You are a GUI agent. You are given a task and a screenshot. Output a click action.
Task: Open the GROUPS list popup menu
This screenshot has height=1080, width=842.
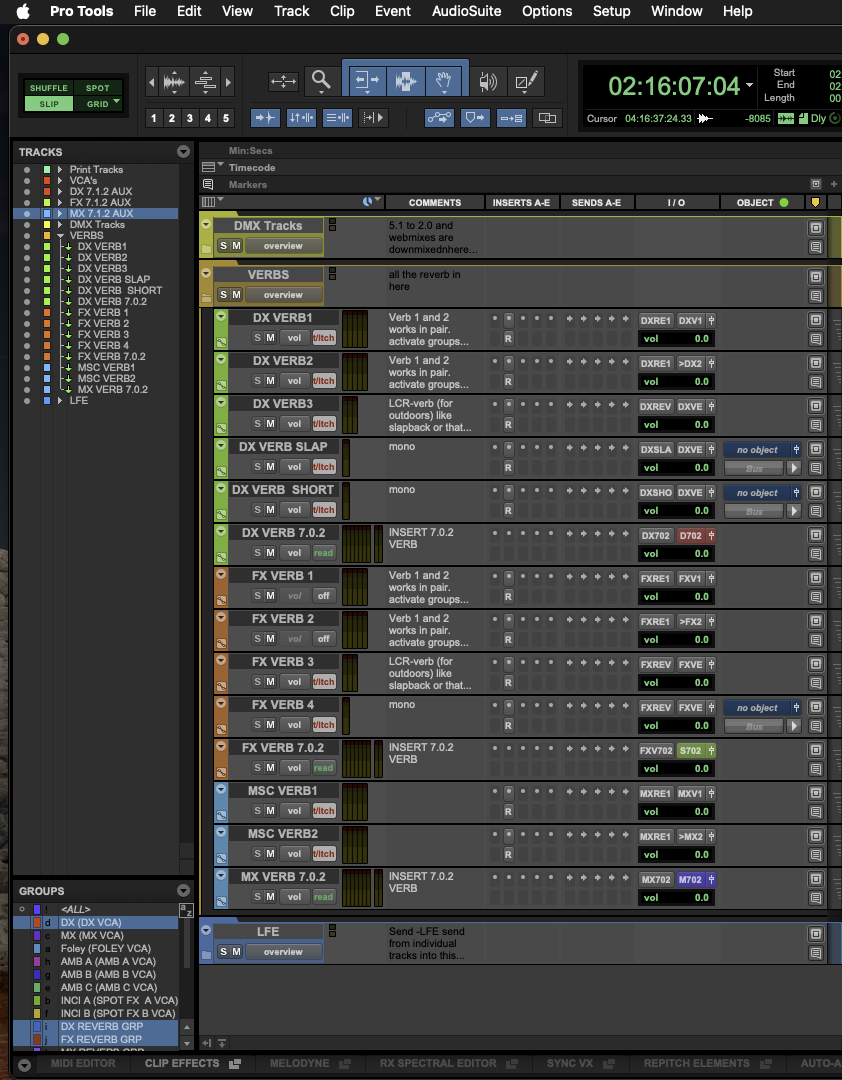pyautogui.click(x=183, y=890)
